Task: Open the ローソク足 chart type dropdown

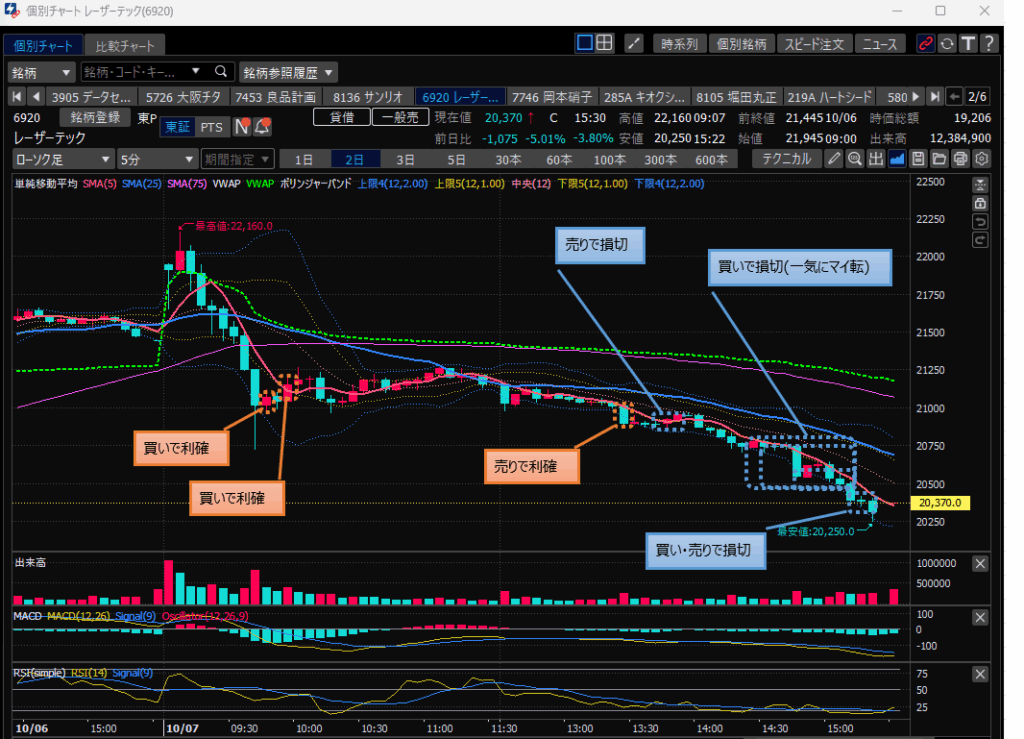Action: [62, 159]
